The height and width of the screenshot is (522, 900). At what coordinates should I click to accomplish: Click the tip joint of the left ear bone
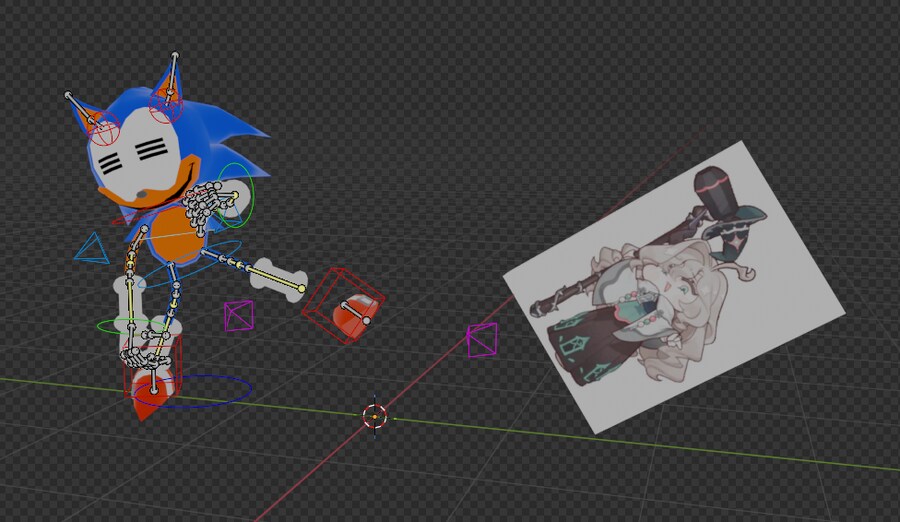[x=68, y=96]
